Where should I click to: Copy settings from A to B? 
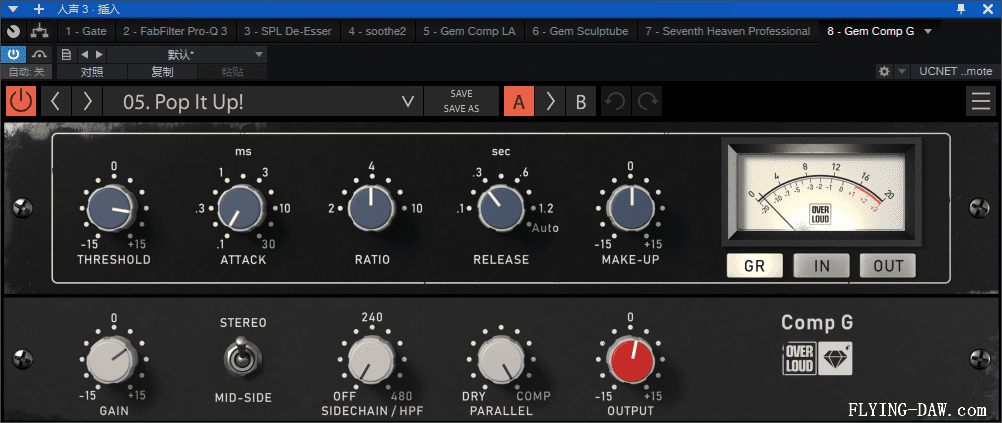[550, 101]
